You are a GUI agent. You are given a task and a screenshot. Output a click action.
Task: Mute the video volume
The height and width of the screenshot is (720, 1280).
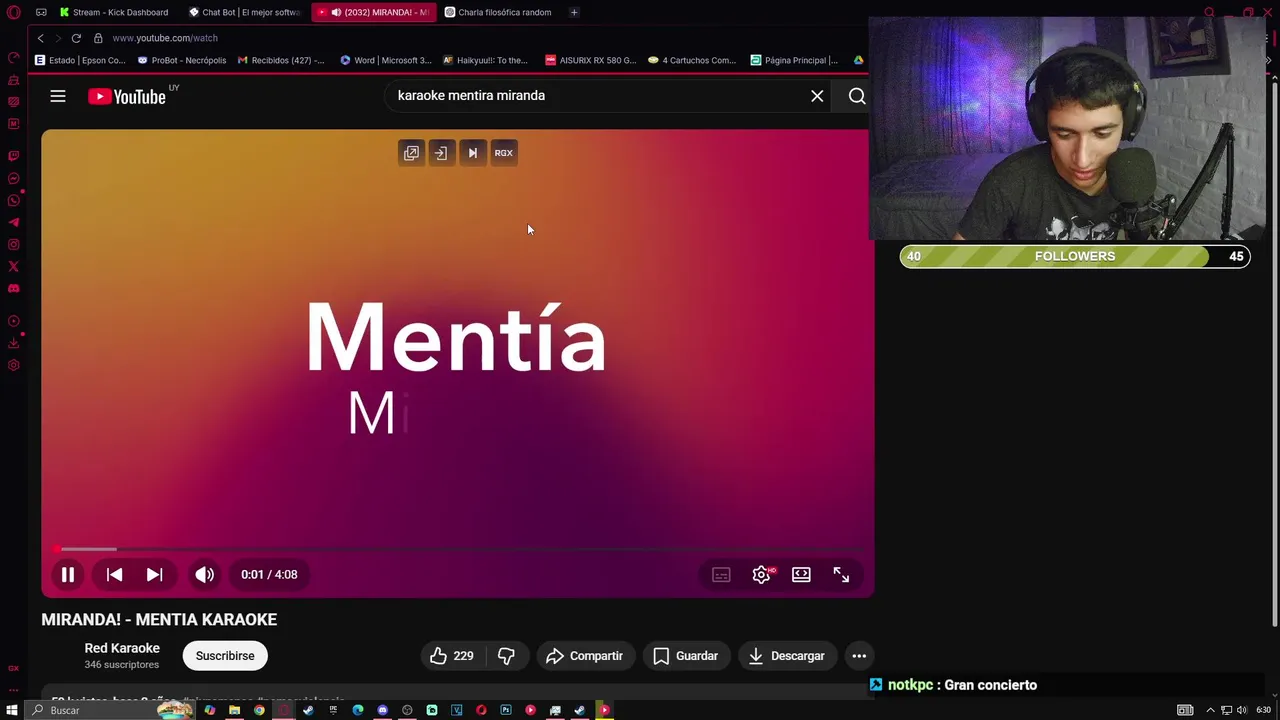[x=204, y=575]
